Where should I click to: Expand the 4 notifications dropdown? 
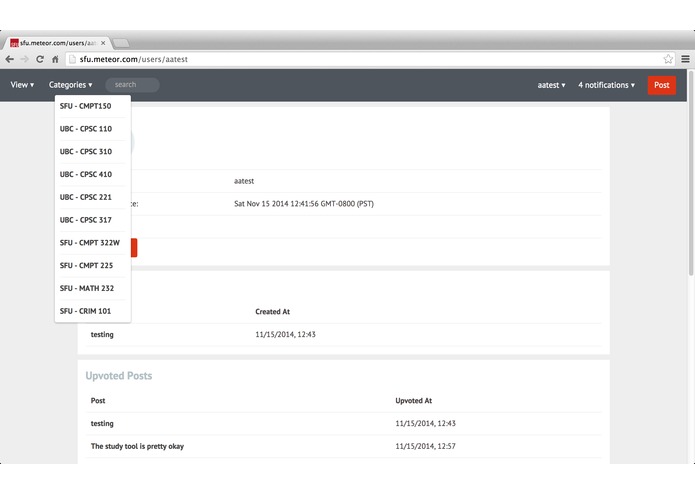click(606, 85)
